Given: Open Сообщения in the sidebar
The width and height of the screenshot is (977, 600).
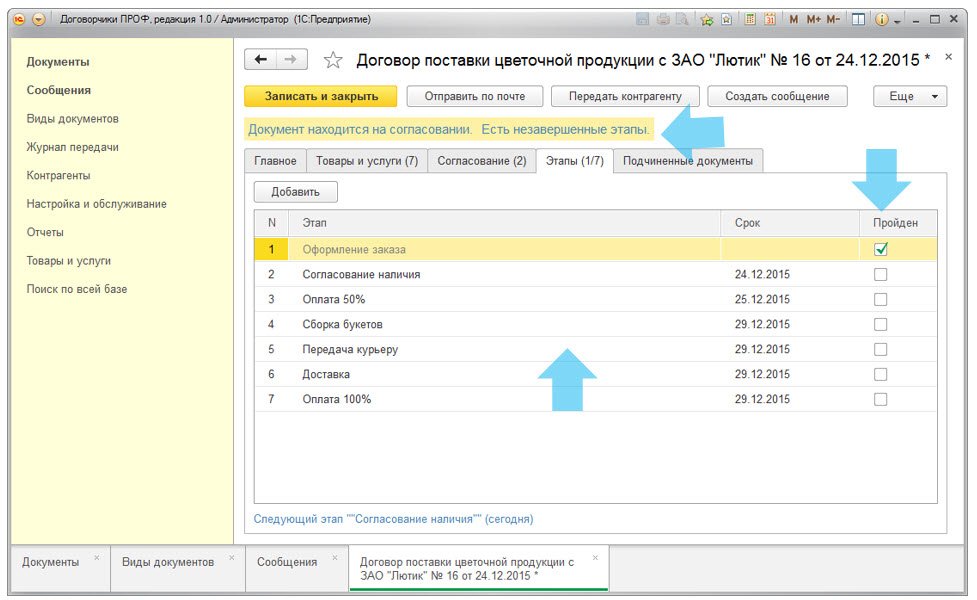Looking at the screenshot, I should point(59,90).
